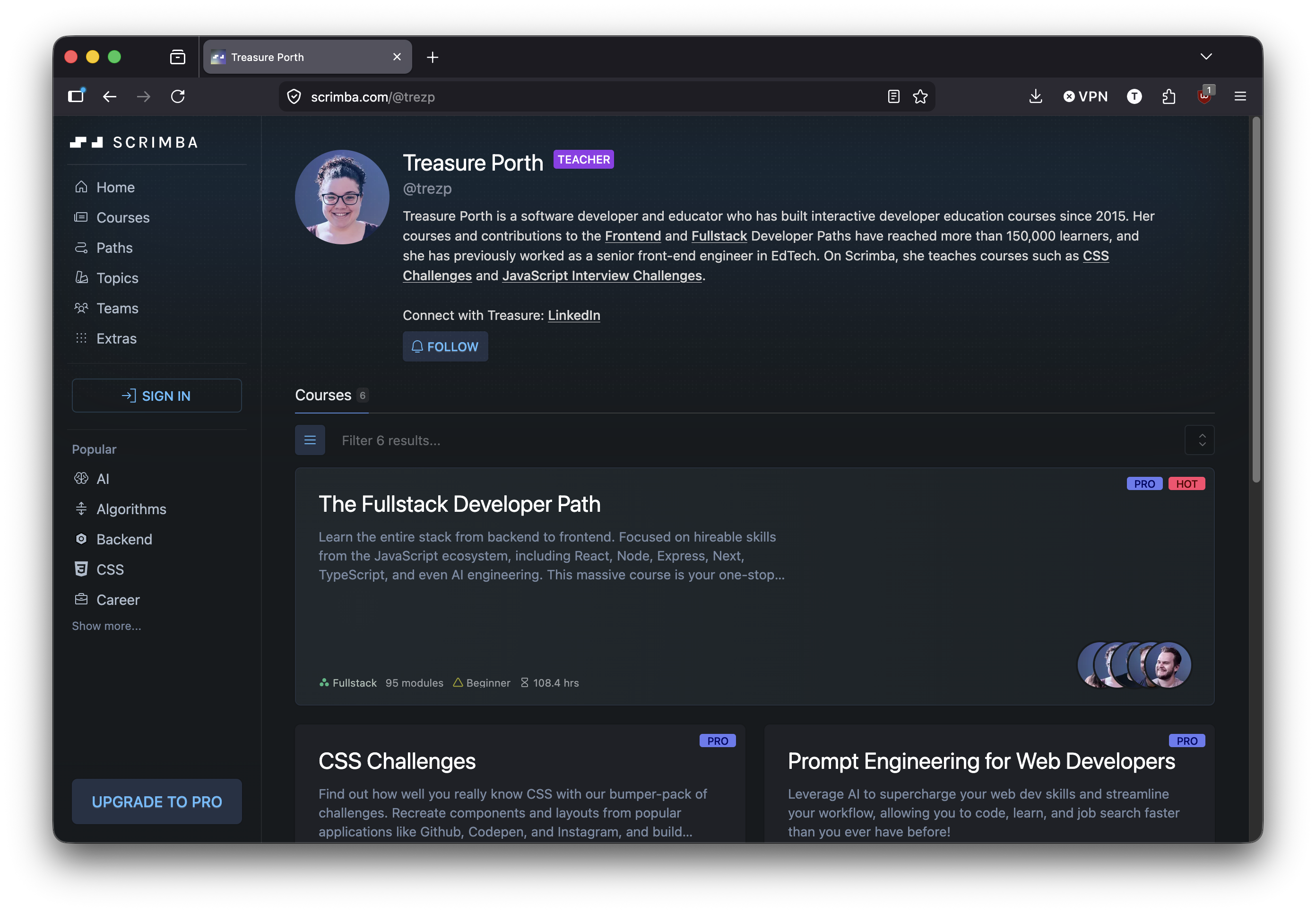The image size is (1316, 913).
Task: Click the Scrimba logo in the sidebar
Action: [x=134, y=142]
